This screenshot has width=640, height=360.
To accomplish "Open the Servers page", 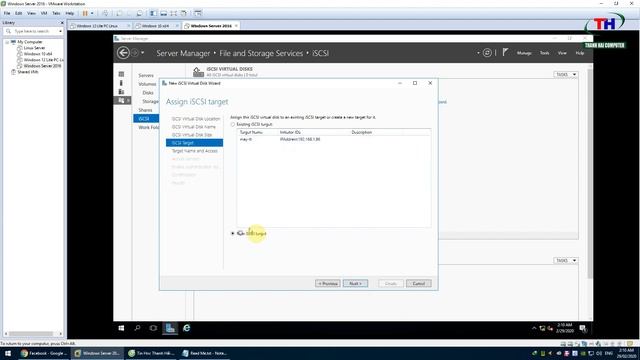I will pos(146,76).
